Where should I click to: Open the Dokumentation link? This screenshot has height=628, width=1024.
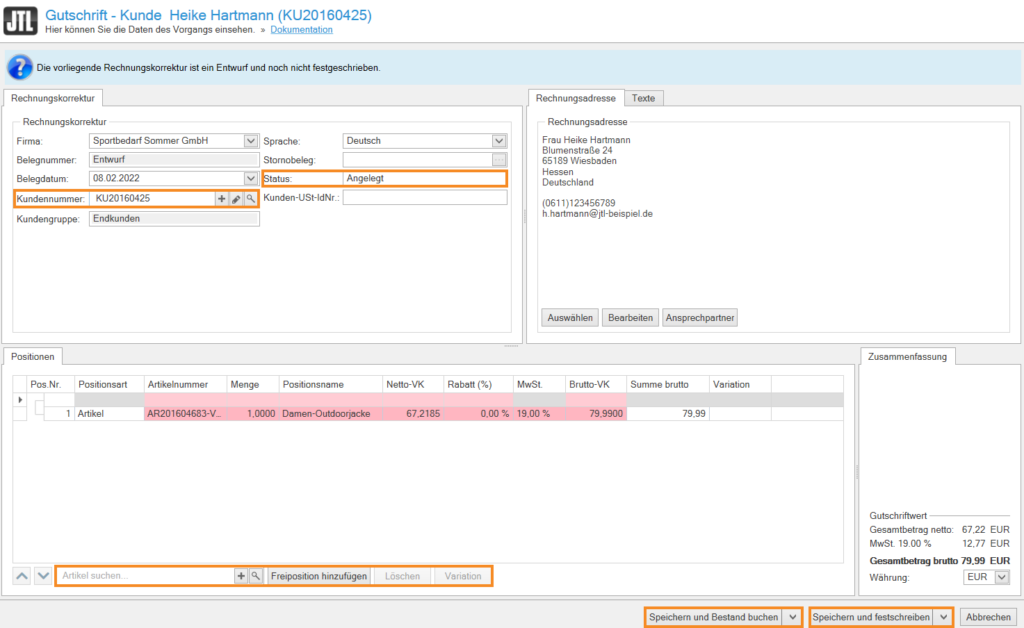tap(301, 30)
